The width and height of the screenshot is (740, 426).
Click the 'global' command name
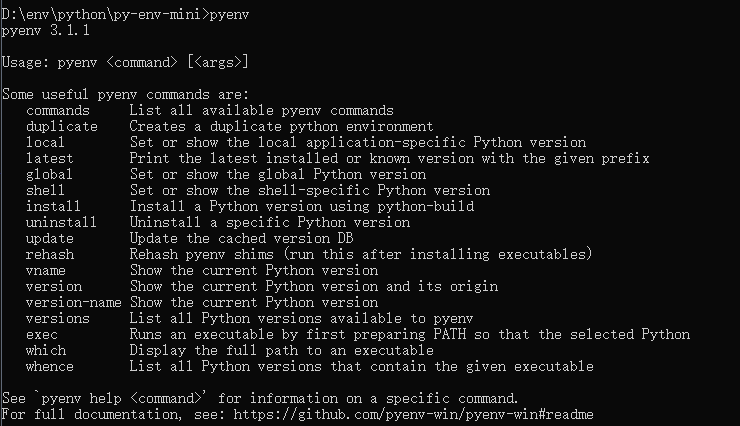tap(50, 174)
